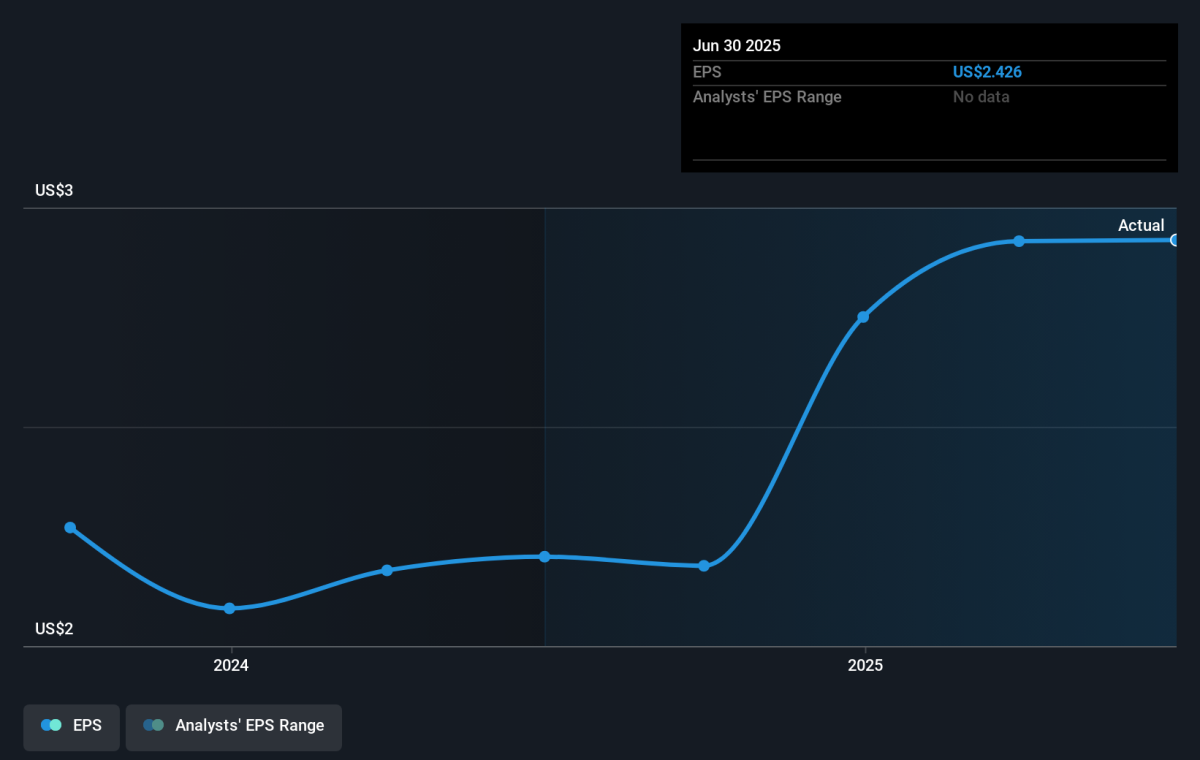Toggle the Analysts' EPS Range legend
Image resolution: width=1200 pixels, height=760 pixels.
point(233,726)
